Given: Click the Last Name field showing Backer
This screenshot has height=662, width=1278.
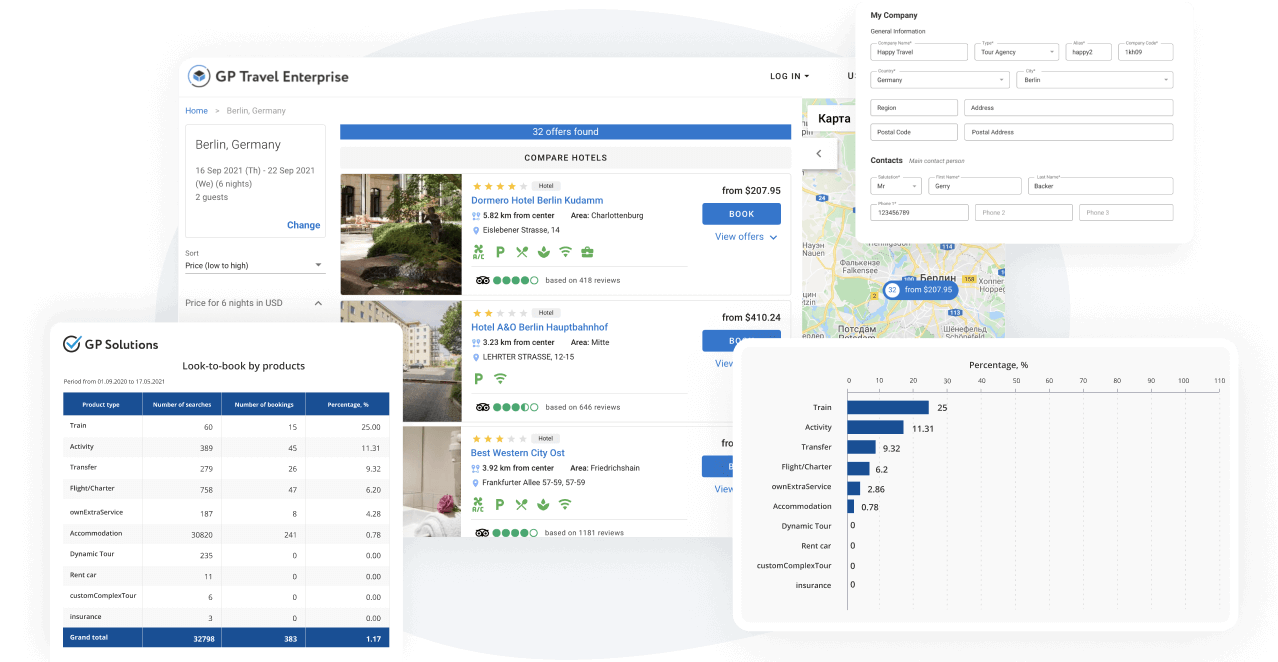Looking at the screenshot, I should [1100, 186].
